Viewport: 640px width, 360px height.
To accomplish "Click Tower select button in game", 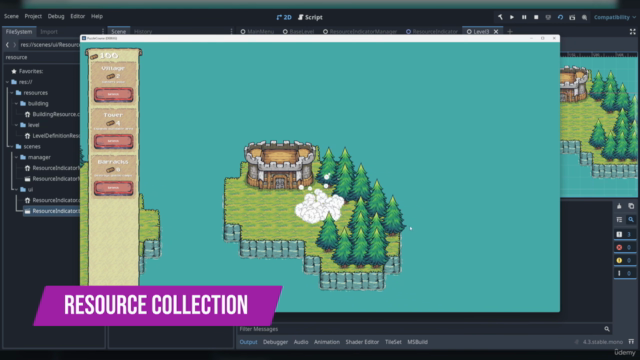I will coord(113,141).
